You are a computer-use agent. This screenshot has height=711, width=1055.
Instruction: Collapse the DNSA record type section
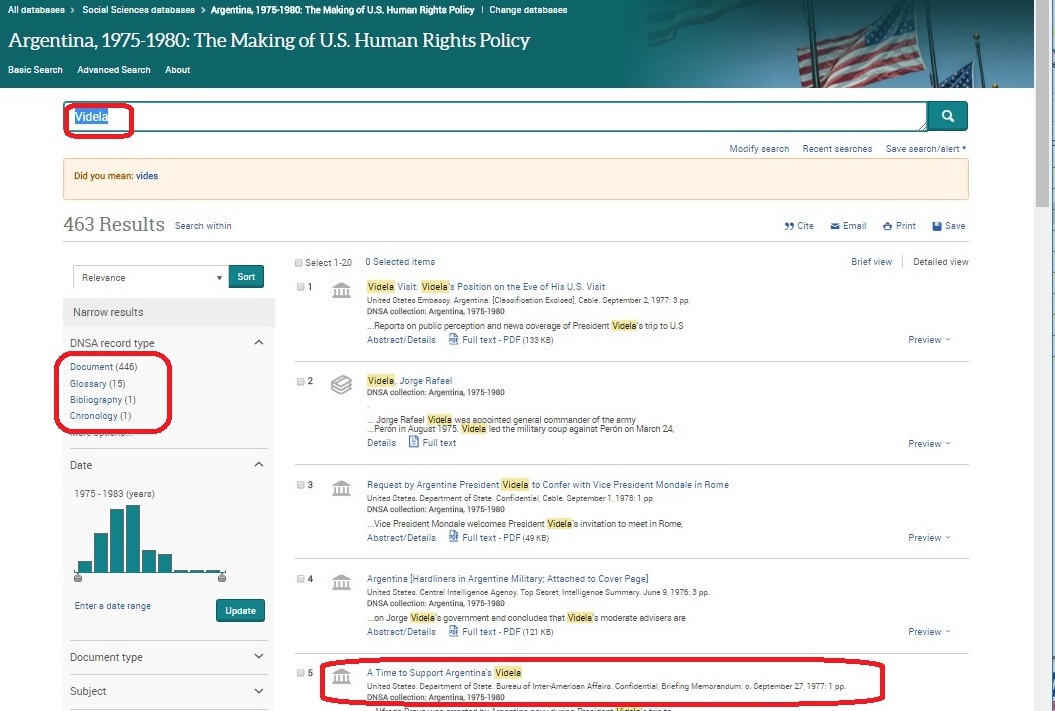258,342
